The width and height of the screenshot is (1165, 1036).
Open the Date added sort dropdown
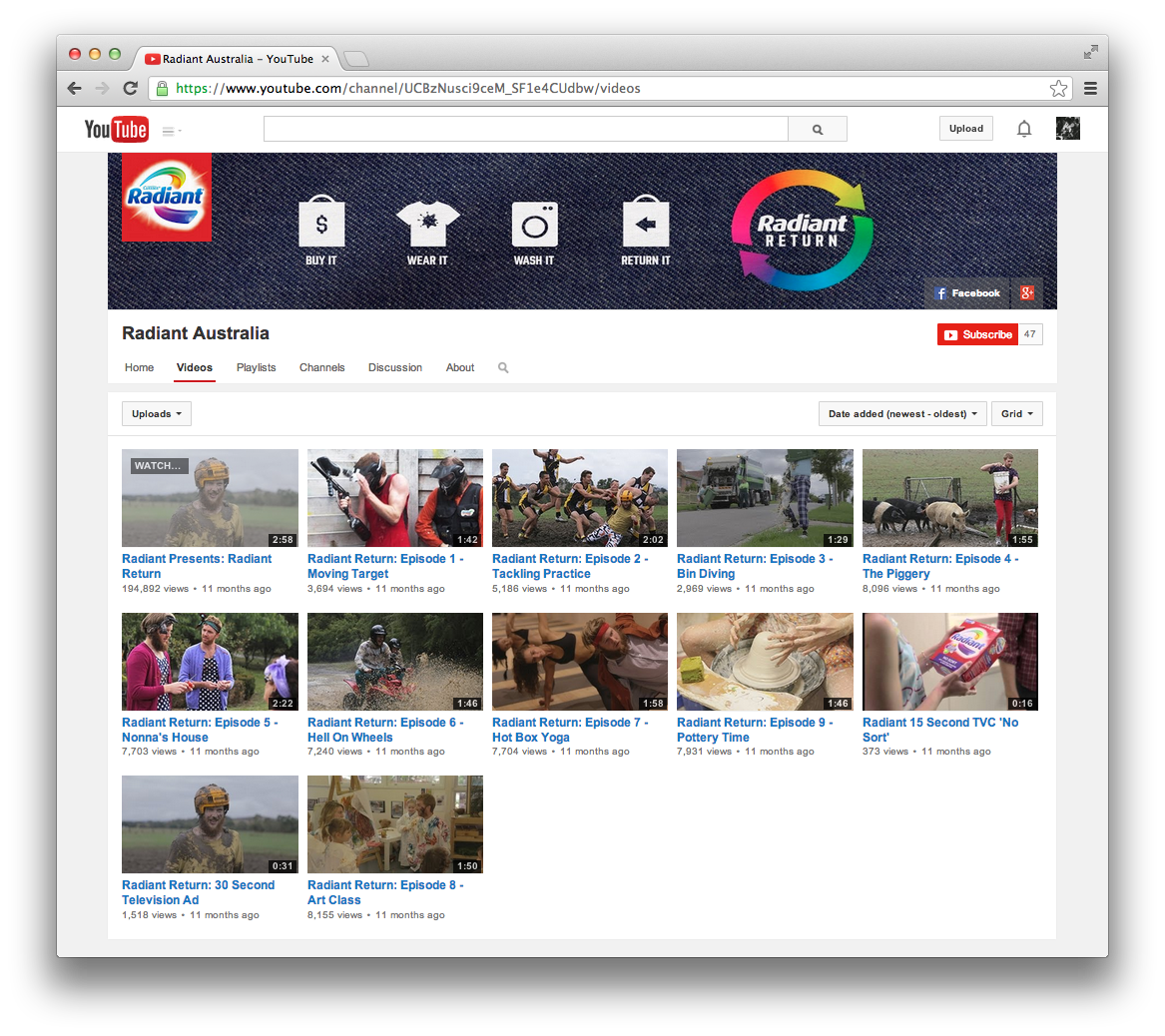[x=902, y=413]
